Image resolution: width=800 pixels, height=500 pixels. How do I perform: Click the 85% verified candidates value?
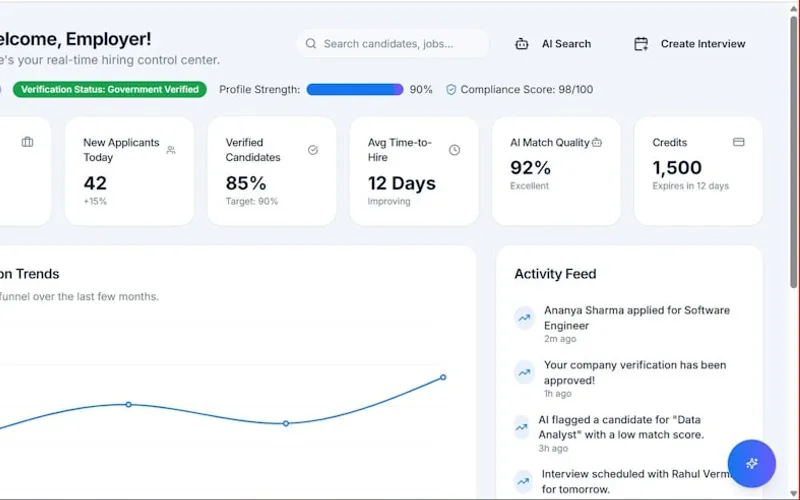[246, 183]
